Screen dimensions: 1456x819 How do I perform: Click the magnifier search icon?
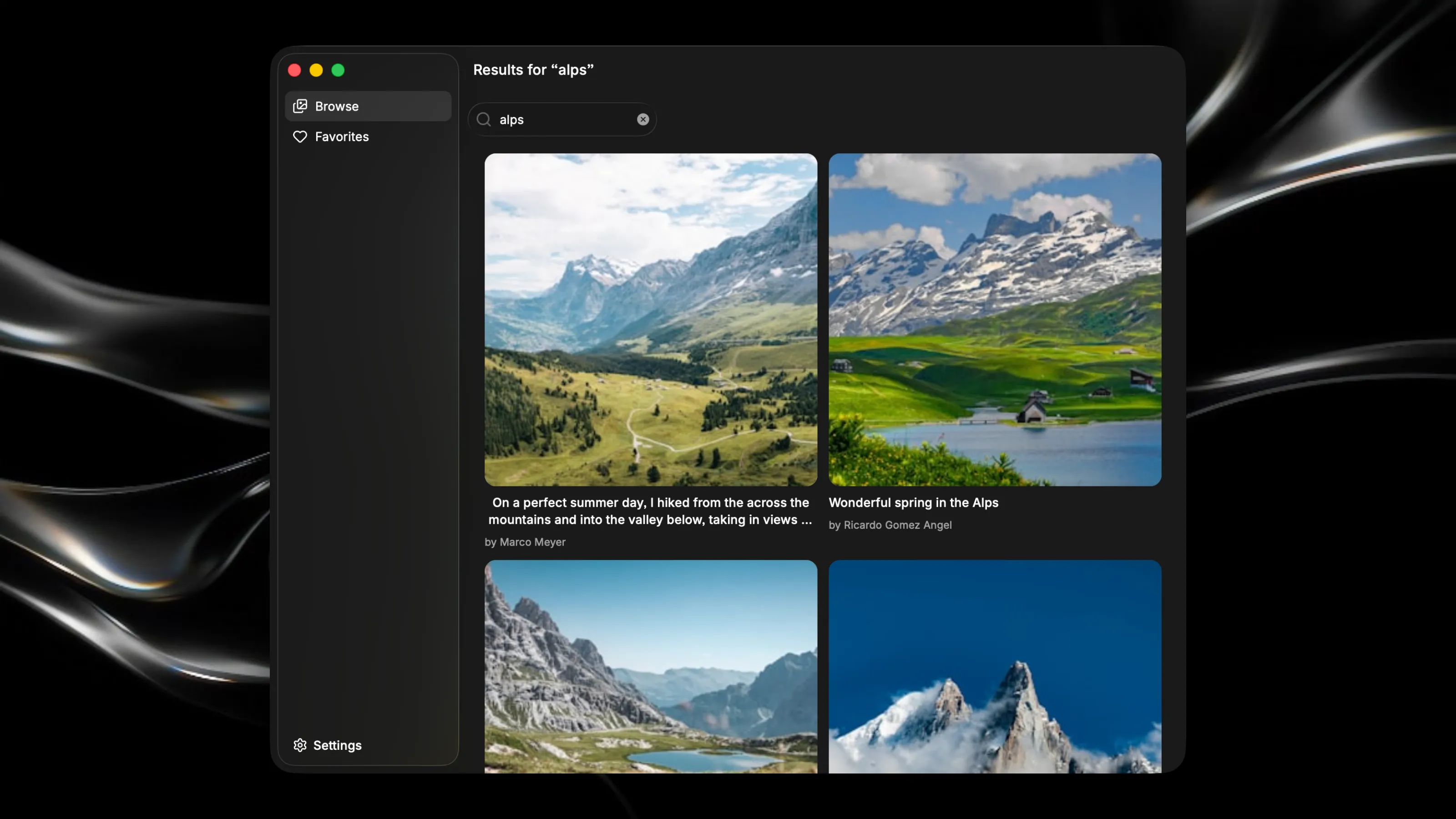(x=483, y=119)
